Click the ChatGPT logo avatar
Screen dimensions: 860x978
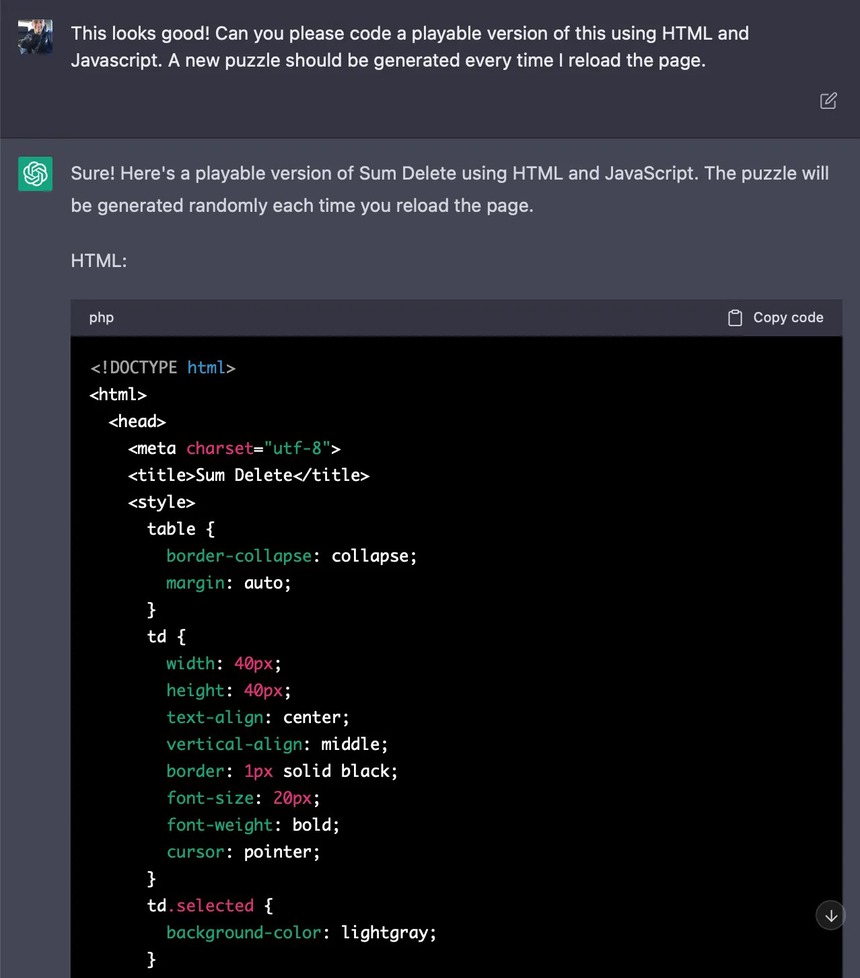(x=35, y=174)
